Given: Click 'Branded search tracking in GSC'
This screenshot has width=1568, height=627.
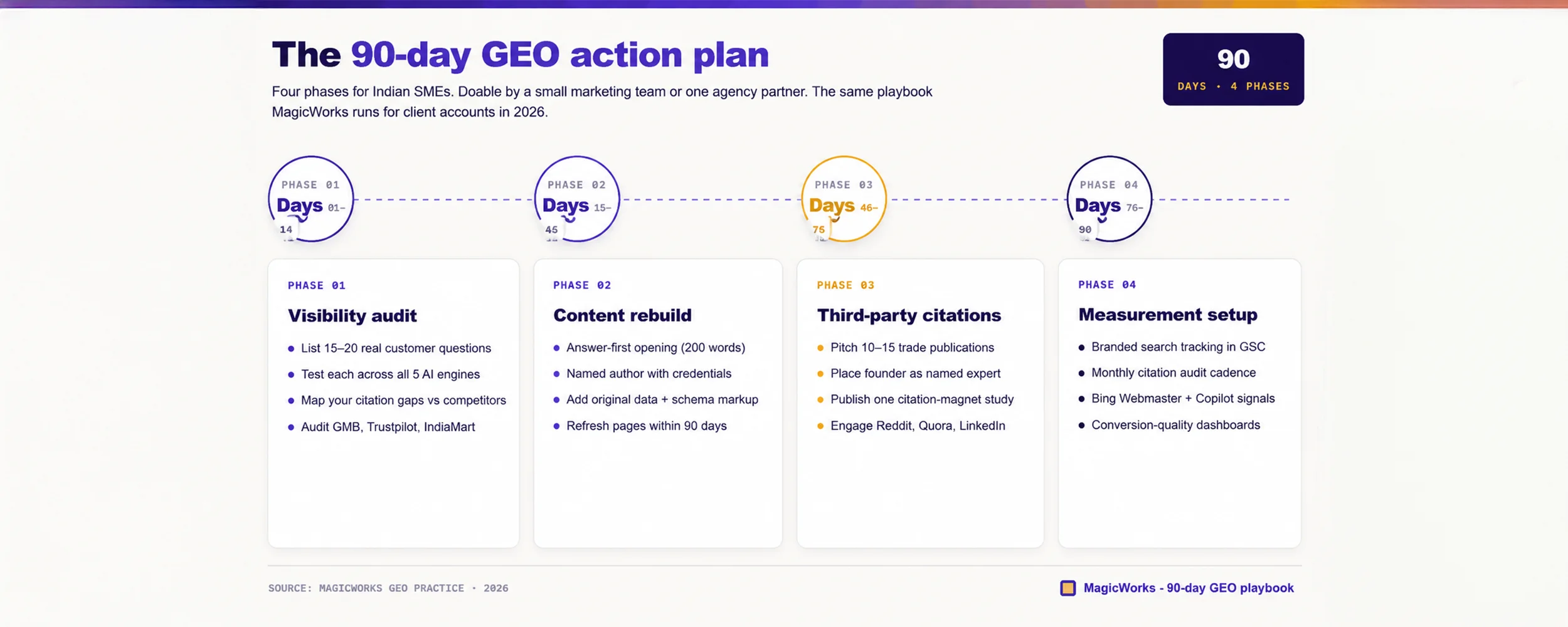Looking at the screenshot, I should pyautogui.click(x=1178, y=347).
